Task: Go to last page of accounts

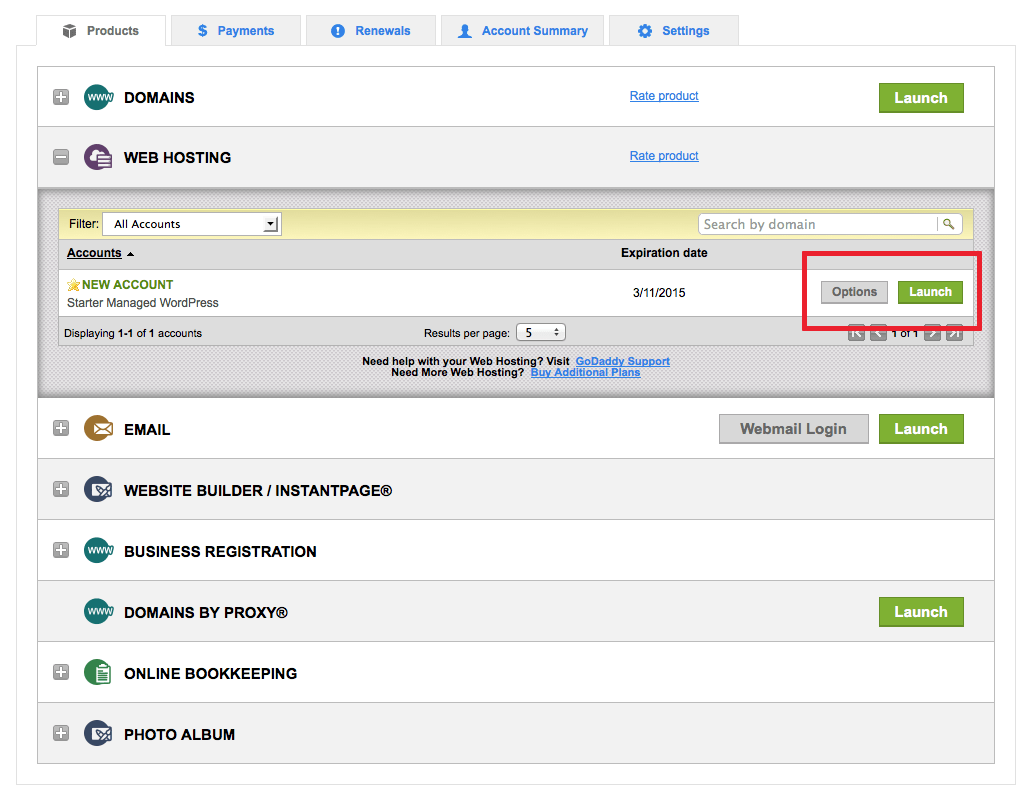Action: pos(954,334)
